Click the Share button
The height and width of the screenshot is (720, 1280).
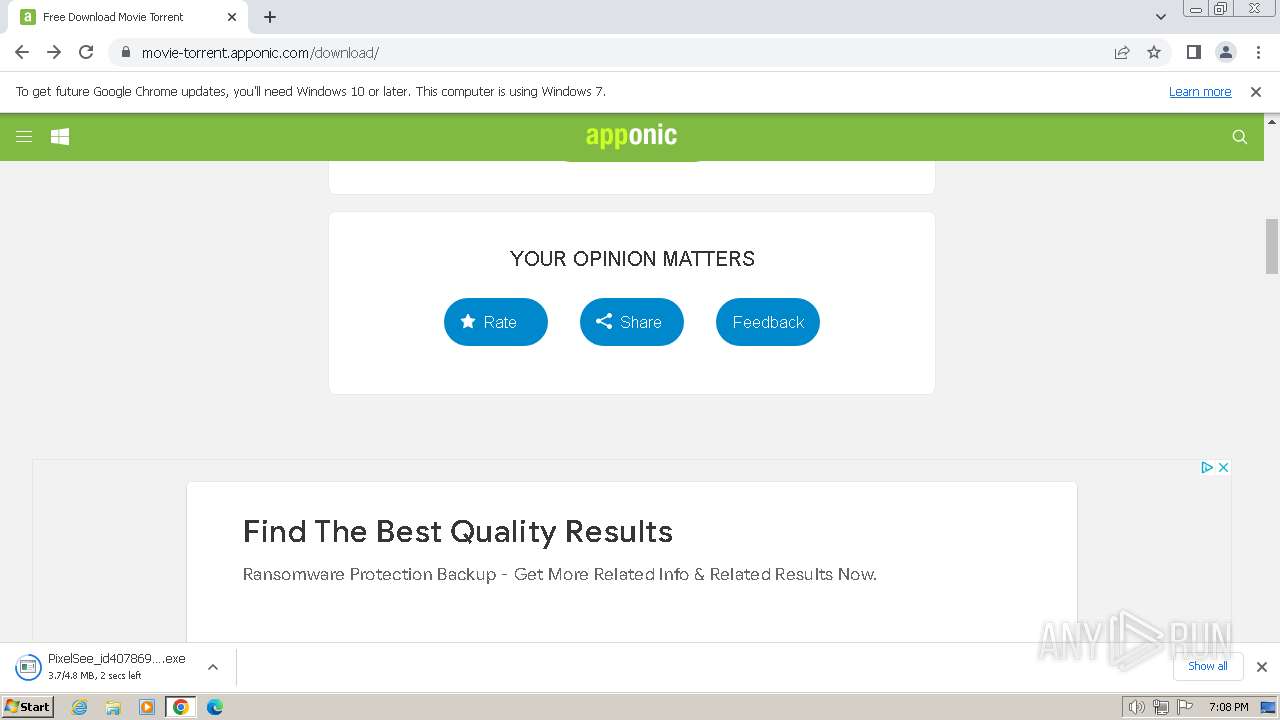(x=632, y=322)
